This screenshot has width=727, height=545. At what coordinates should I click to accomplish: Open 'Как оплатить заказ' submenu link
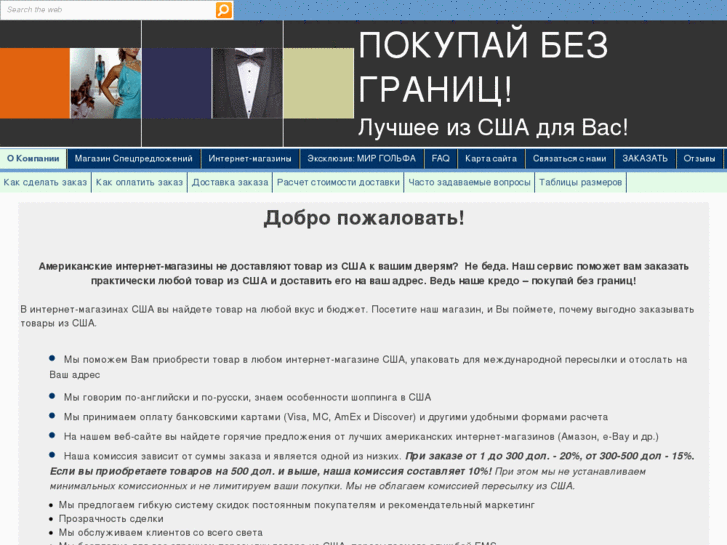click(139, 182)
